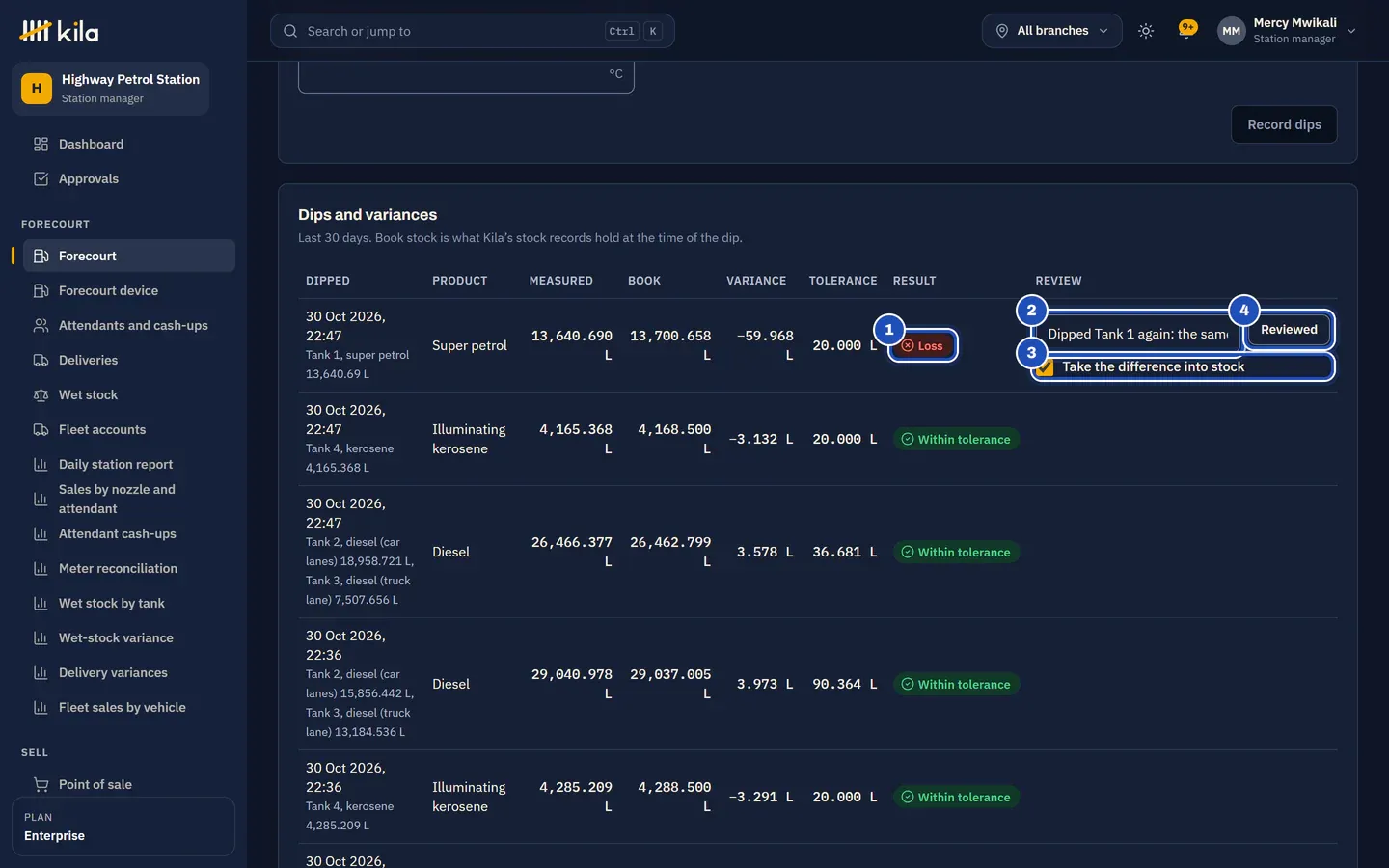Open the notifications bell with 9+ badge
Screen dimensions: 1389x868
pos(1187,29)
